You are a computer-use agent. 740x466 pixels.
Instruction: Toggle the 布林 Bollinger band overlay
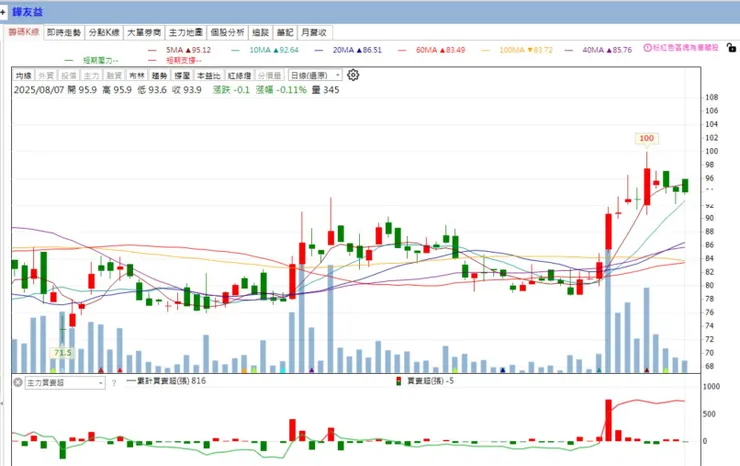[x=137, y=76]
